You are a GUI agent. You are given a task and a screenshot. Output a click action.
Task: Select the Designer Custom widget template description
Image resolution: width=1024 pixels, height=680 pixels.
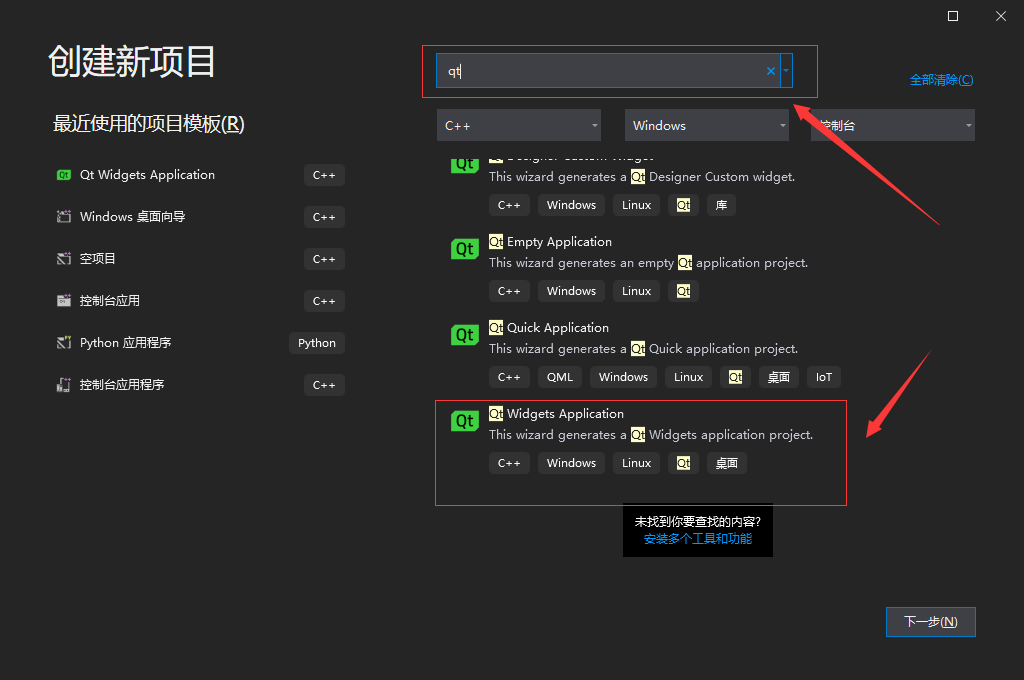click(x=642, y=177)
